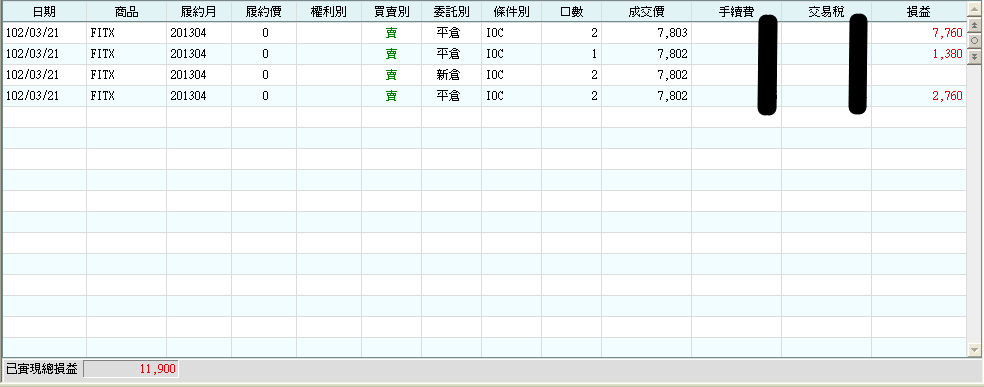This screenshot has height=387, width=984.
Task: Click the scroll-up arrow at the scrollbar top
Action: (975, 9)
